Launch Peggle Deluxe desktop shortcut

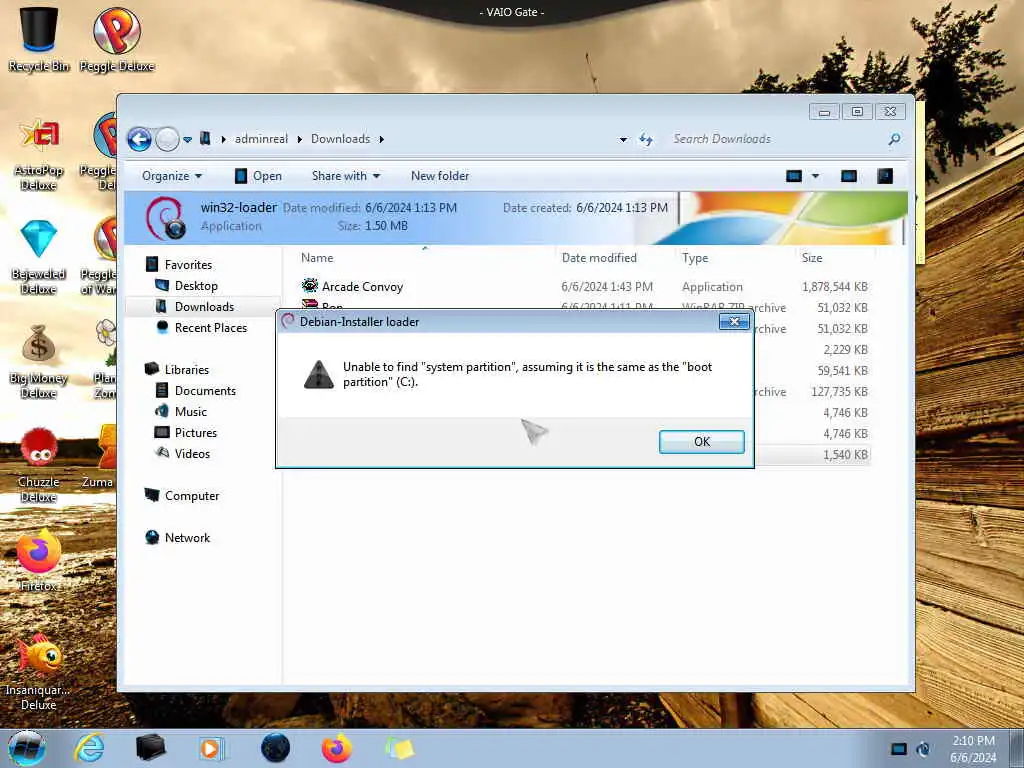click(117, 38)
